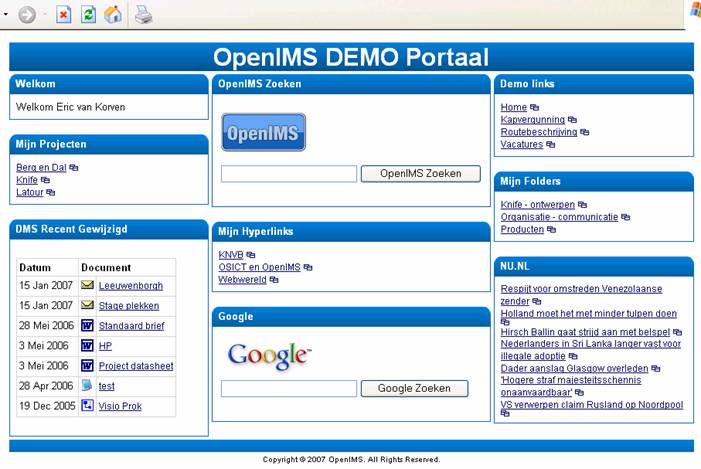Open the Berg en Dal project link
This screenshot has width=701, height=469.
[x=41, y=168]
